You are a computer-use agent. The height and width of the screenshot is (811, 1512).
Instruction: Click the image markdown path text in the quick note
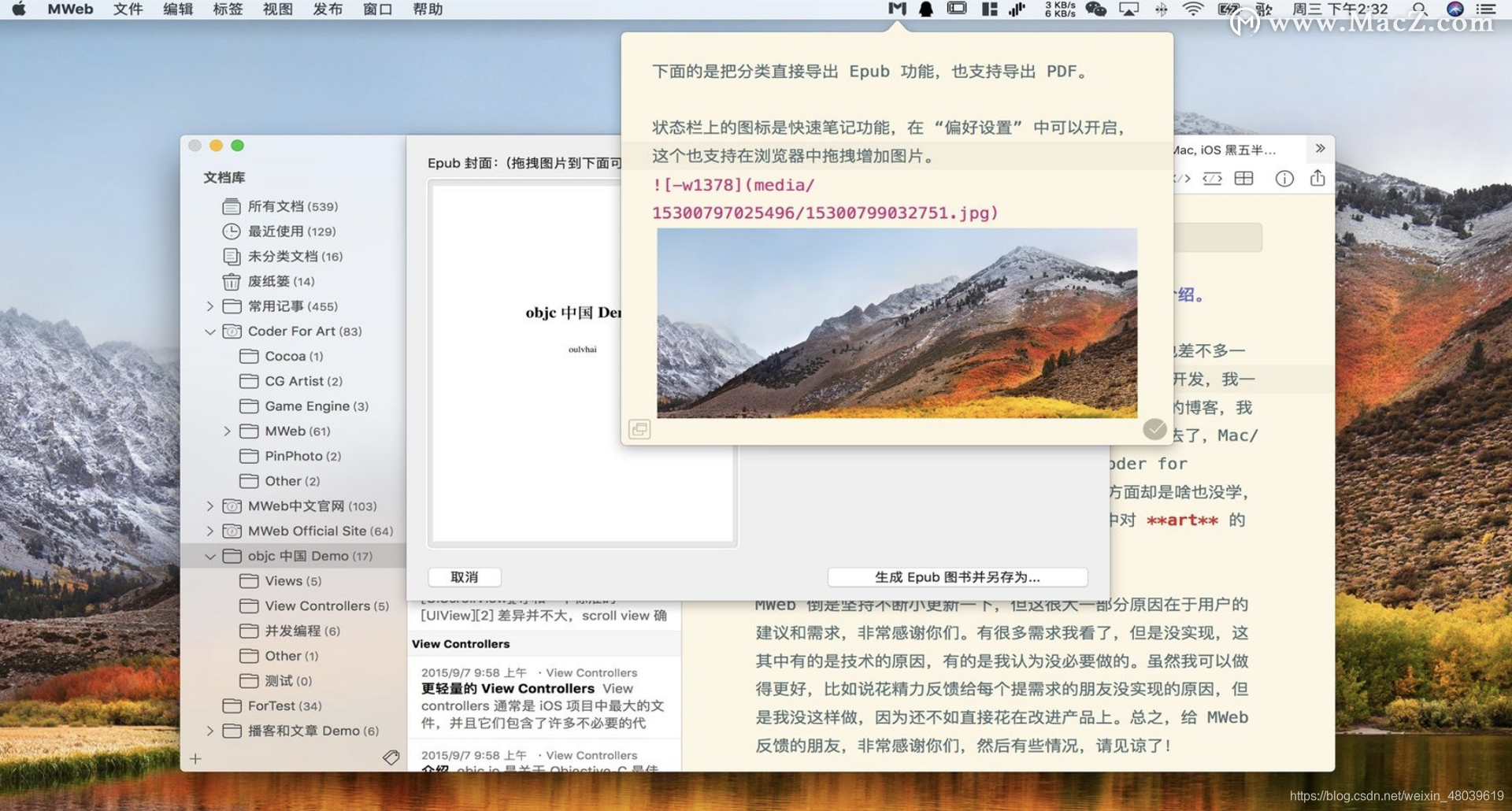pyautogui.click(x=825, y=199)
